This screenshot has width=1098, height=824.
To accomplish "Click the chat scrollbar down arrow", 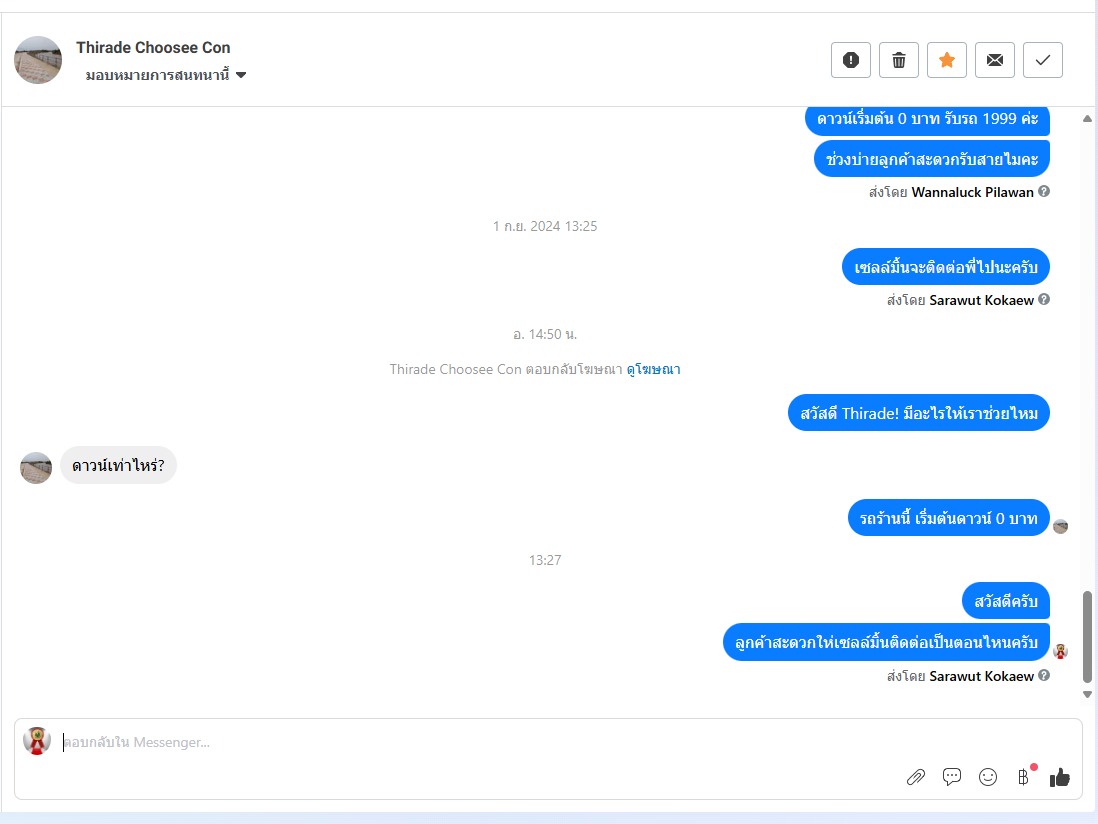I will (1087, 694).
